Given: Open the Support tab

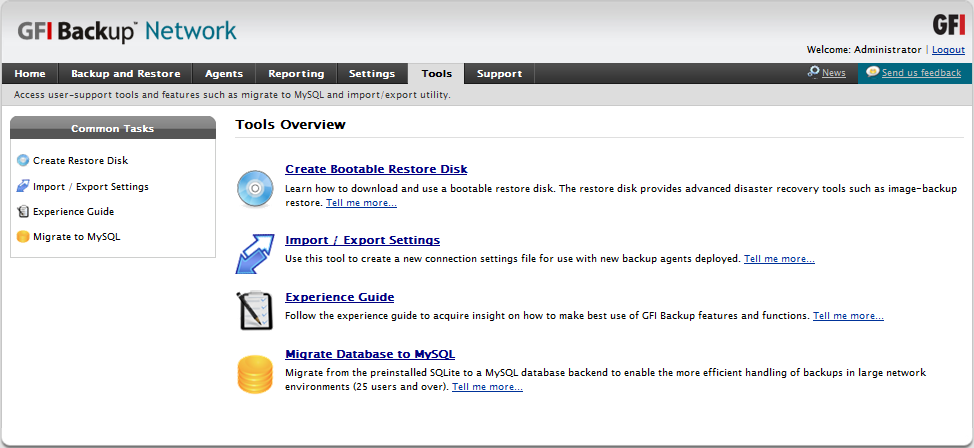Looking at the screenshot, I should pyautogui.click(x=499, y=73).
